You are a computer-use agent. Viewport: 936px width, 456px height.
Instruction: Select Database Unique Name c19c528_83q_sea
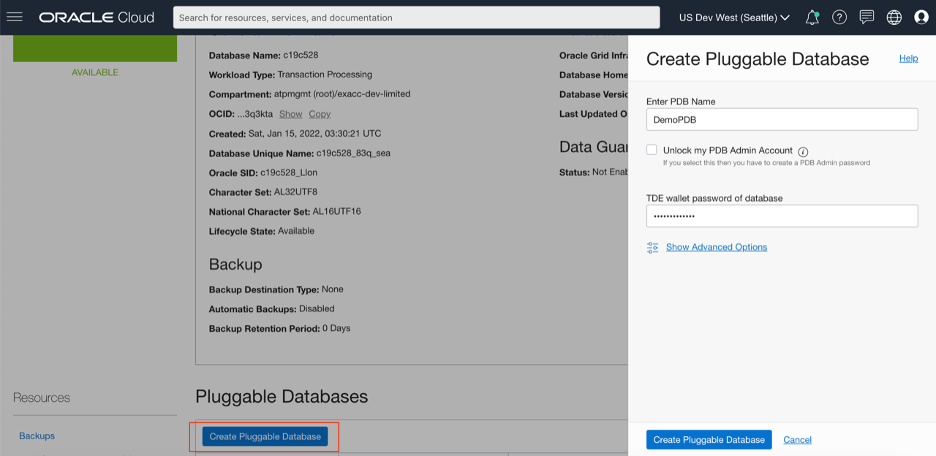[353, 153]
